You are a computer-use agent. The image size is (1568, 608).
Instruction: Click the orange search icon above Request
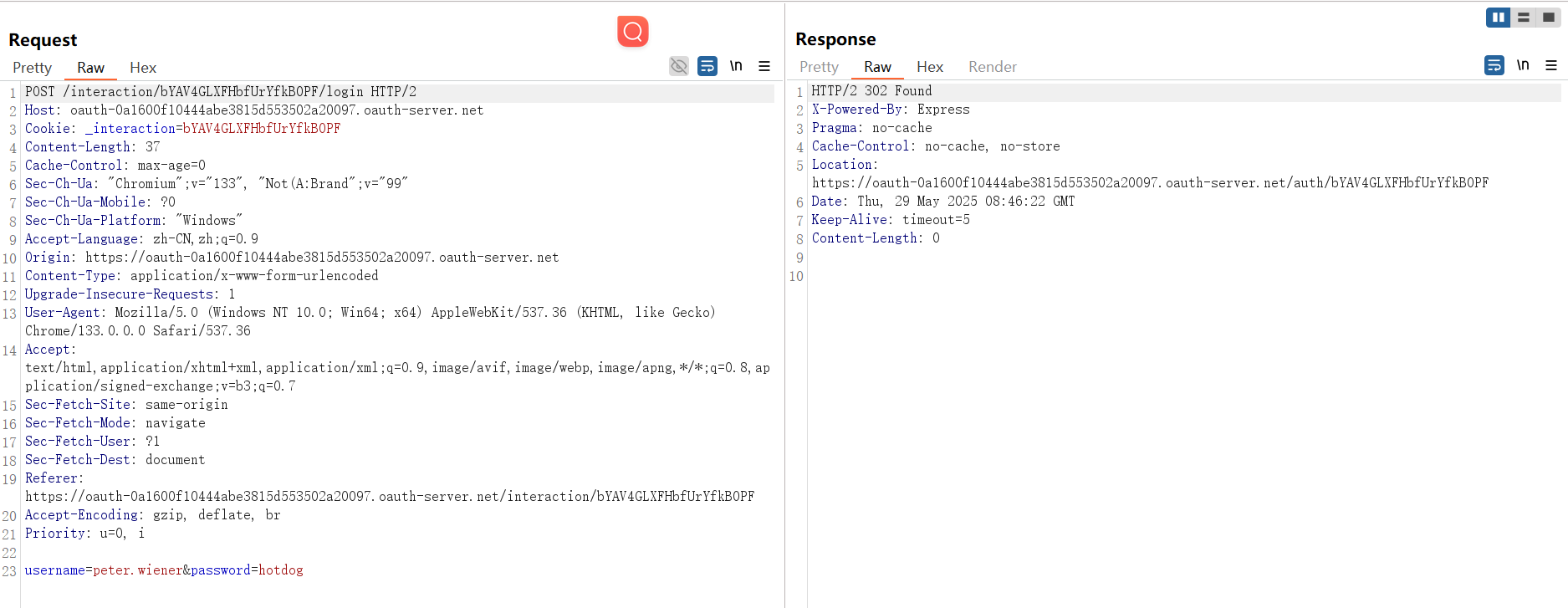633,32
